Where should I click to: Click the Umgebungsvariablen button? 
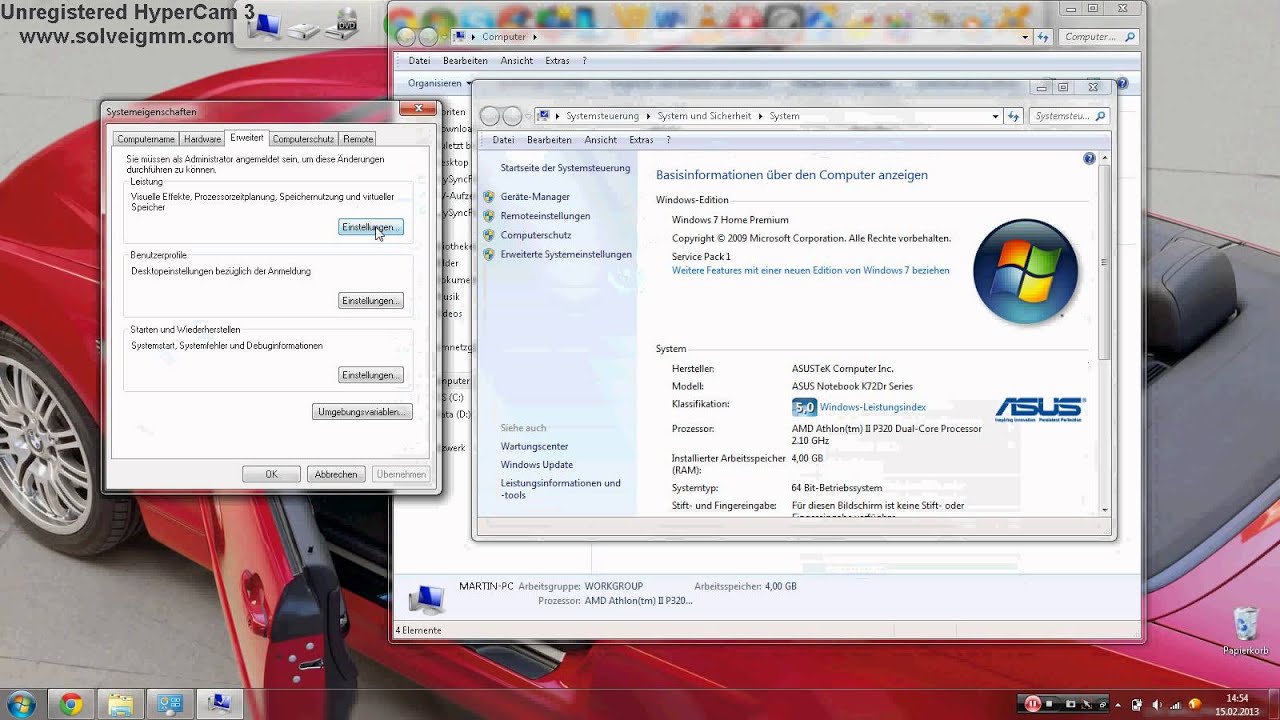pos(362,412)
